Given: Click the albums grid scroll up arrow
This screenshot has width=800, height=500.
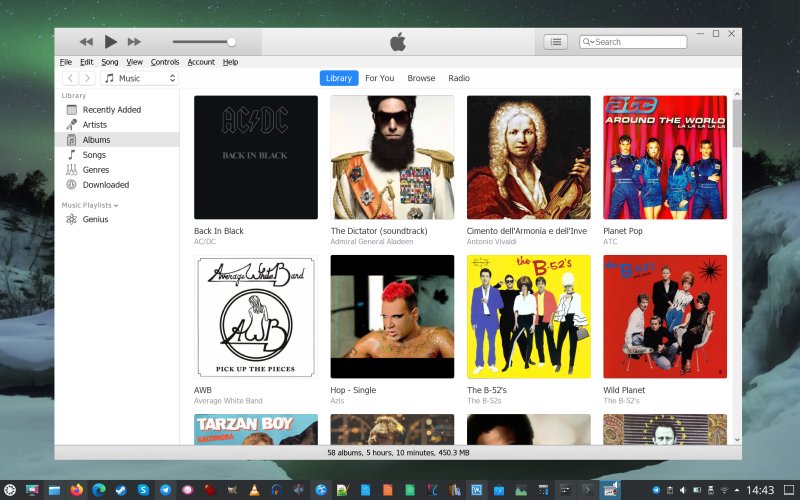Looking at the screenshot, I should (x=737, y=94).
